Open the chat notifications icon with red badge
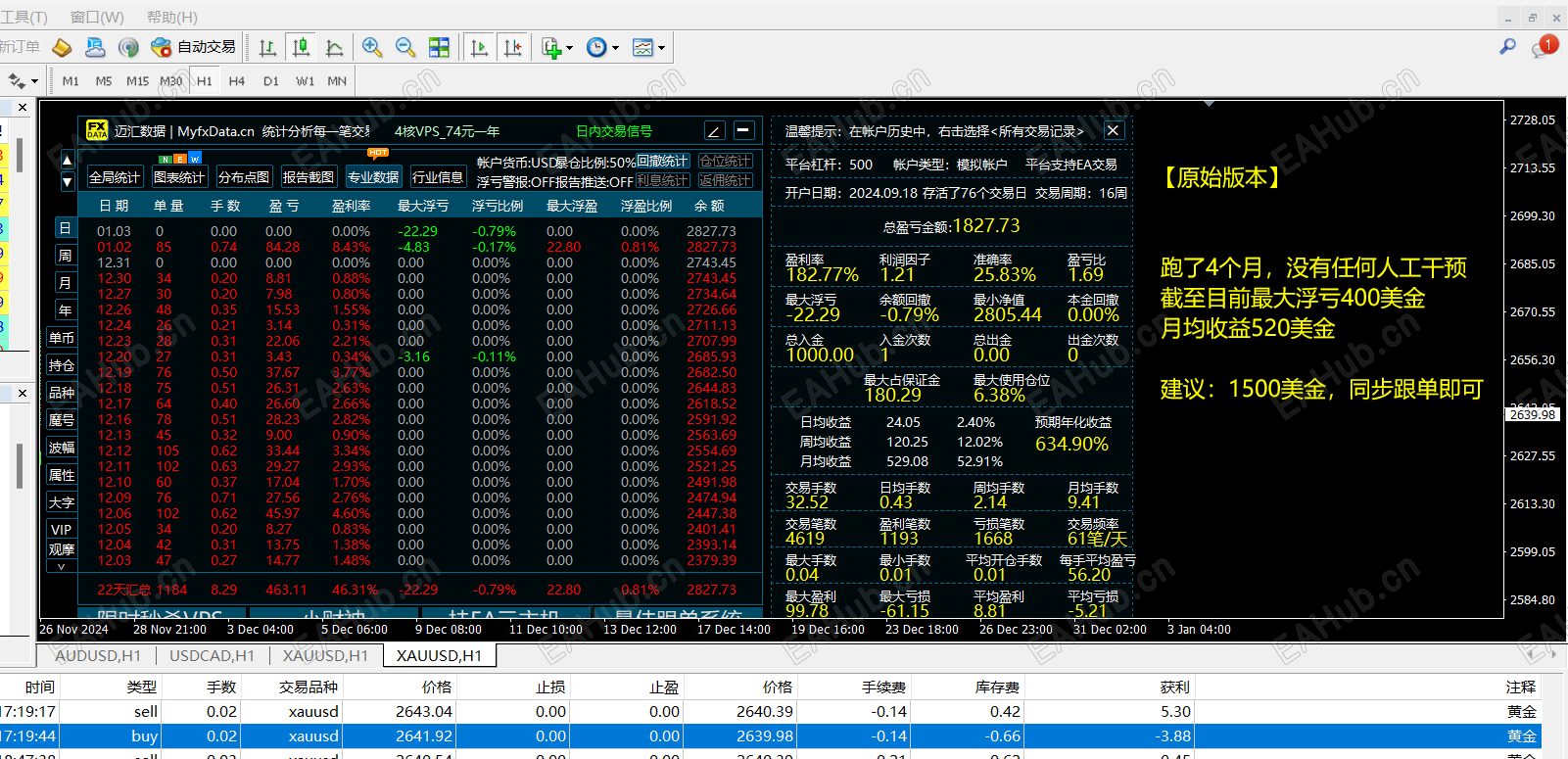 (x=1543, y=47)
